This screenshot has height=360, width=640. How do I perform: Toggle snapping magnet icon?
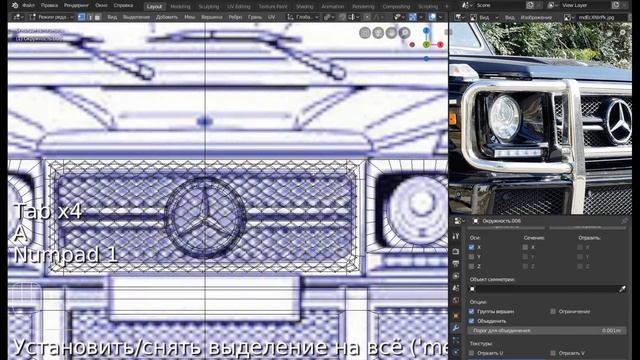click(x=342, y=17)
